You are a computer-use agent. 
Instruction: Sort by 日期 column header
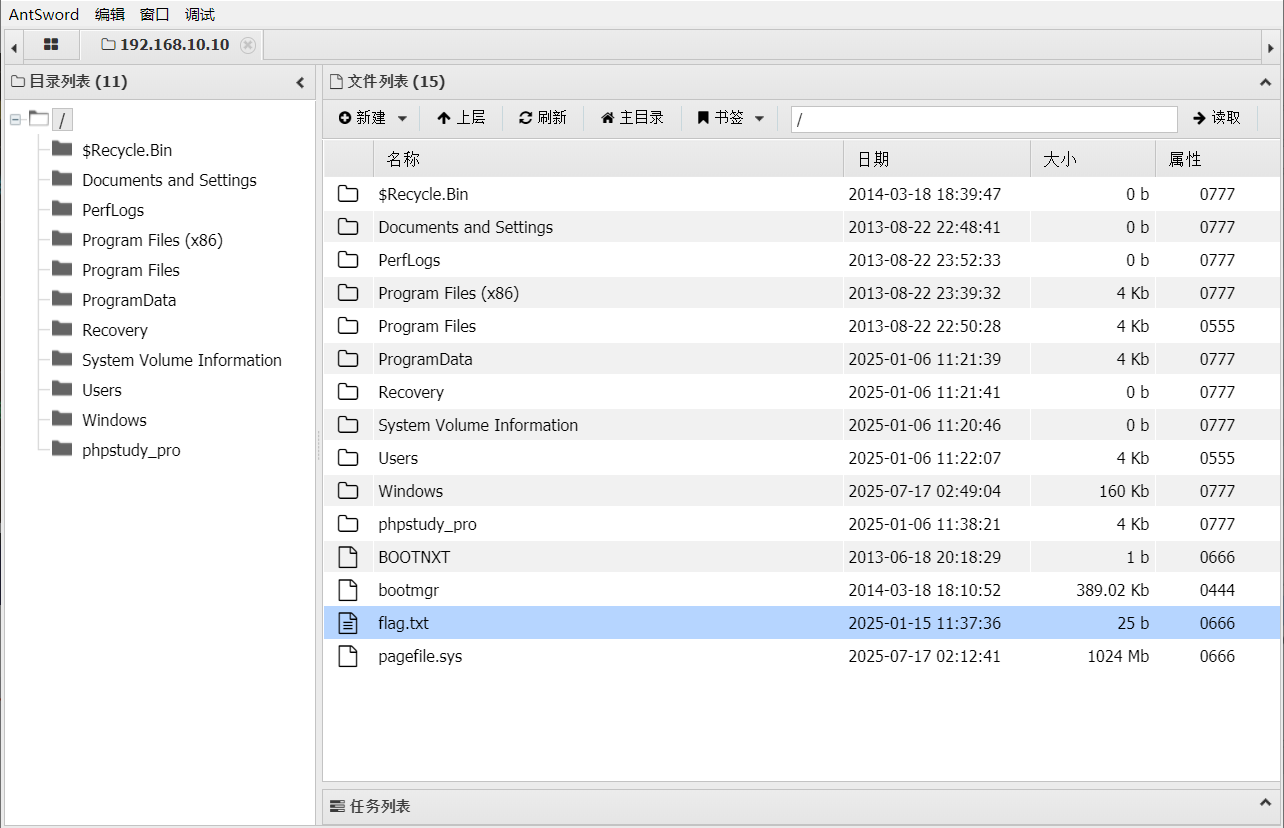click(x=937, y=159)
